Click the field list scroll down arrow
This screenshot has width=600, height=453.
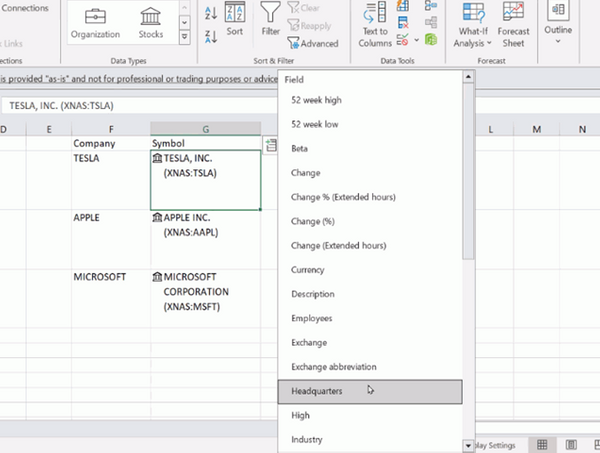[x=468, y=445]
